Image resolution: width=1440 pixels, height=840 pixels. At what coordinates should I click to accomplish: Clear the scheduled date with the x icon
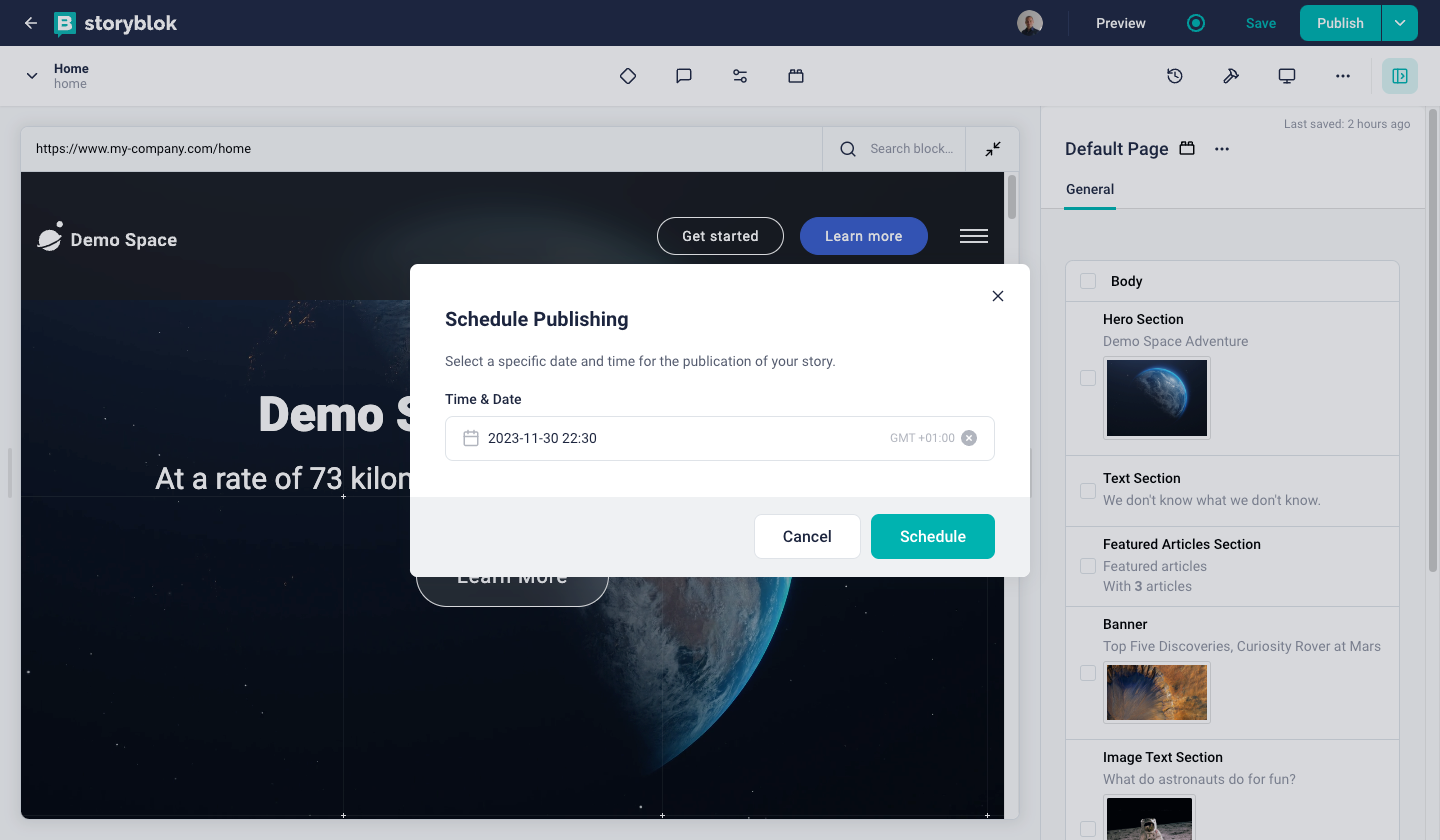969,438
